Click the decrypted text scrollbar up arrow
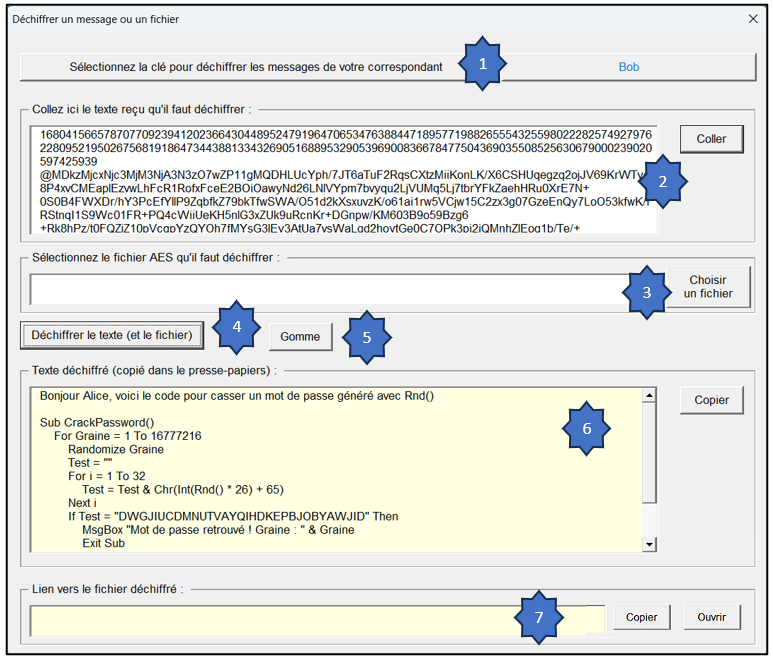773x660 pixels. pyautogui.click(x=650, y=396)
